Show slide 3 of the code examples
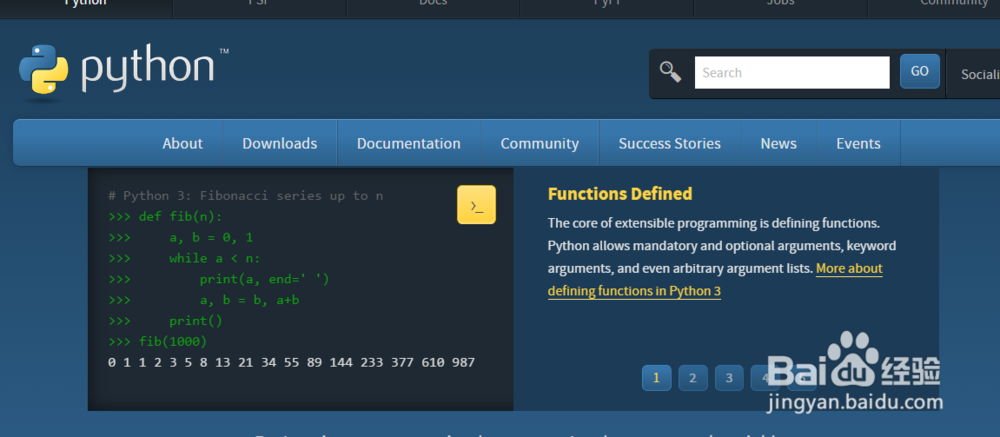This screenshot has height=437, width=1000. [729, 378]
